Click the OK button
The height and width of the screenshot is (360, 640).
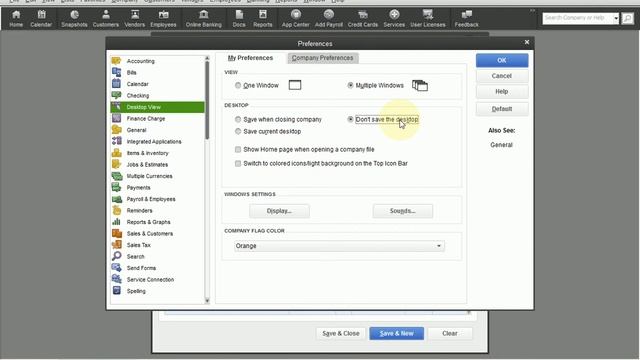502,60
